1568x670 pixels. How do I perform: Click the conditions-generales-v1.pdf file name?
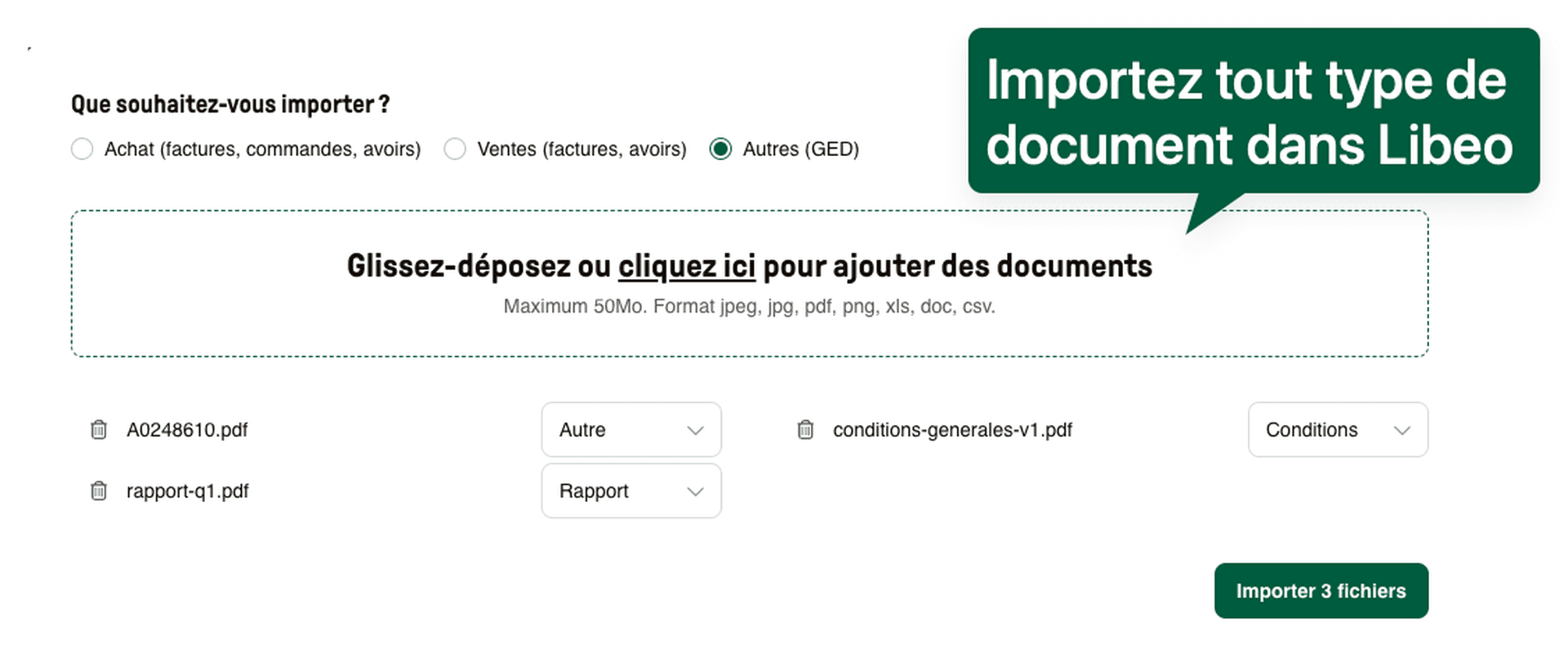pos(952,430)
